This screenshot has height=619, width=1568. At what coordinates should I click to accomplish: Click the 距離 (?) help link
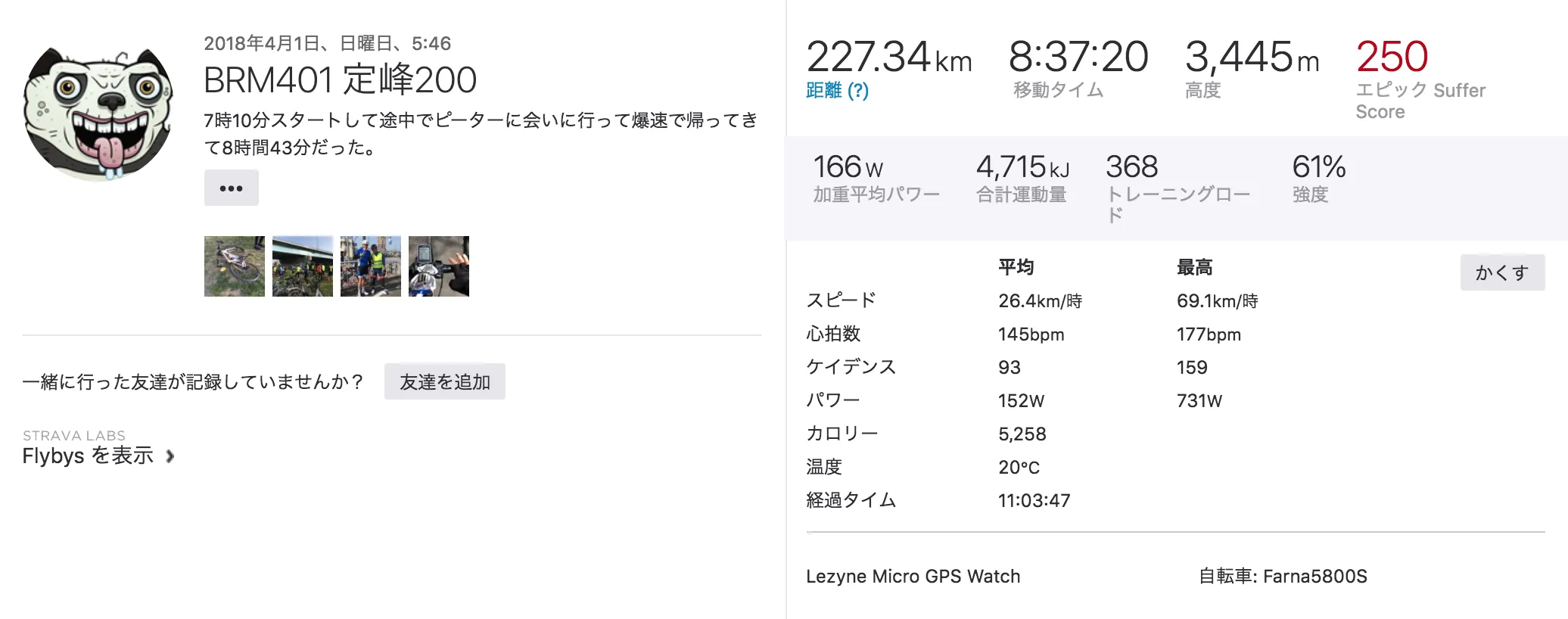pyautogui.click(x=837, y=91)
